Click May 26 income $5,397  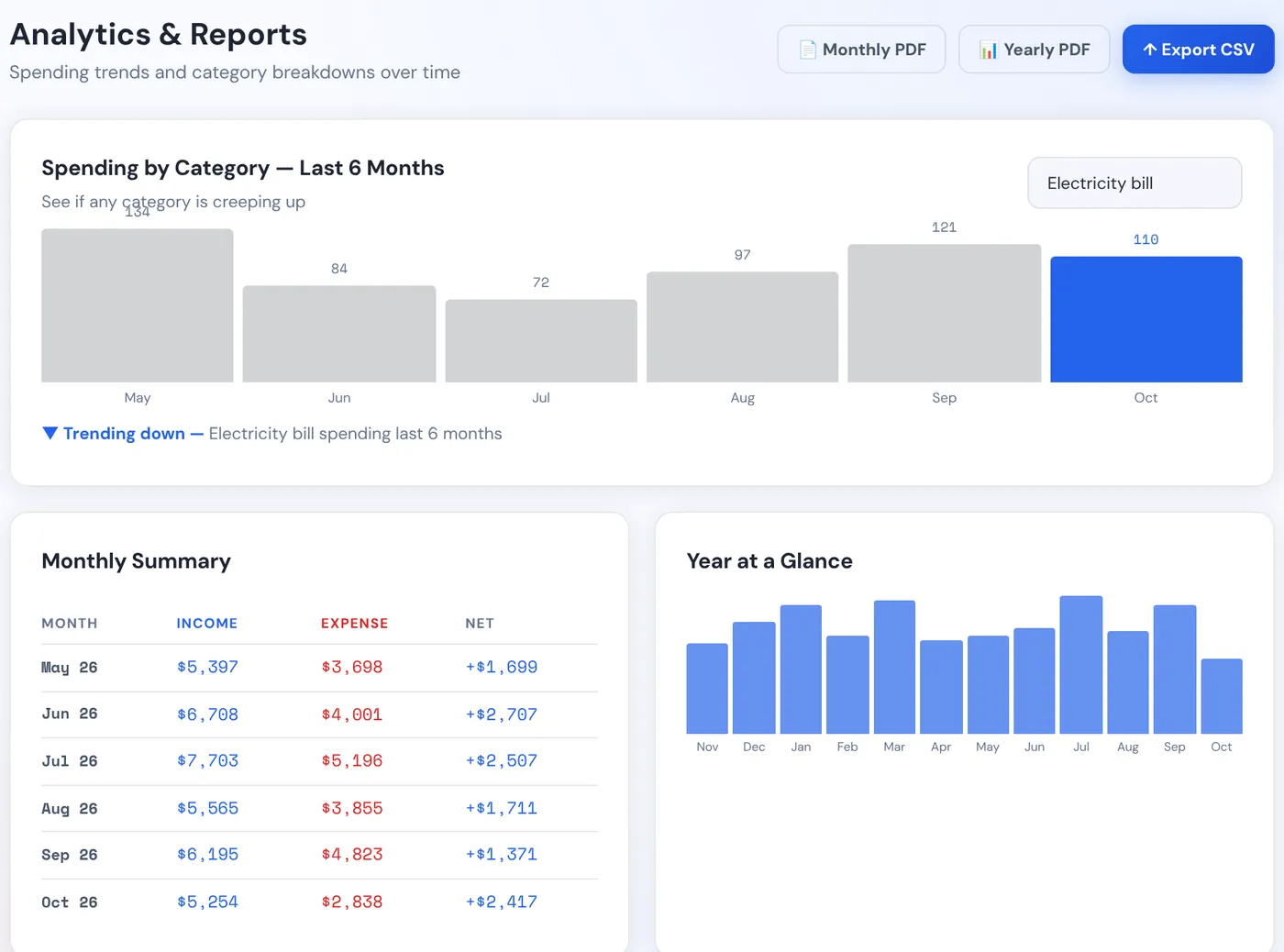tap(207, 668)
